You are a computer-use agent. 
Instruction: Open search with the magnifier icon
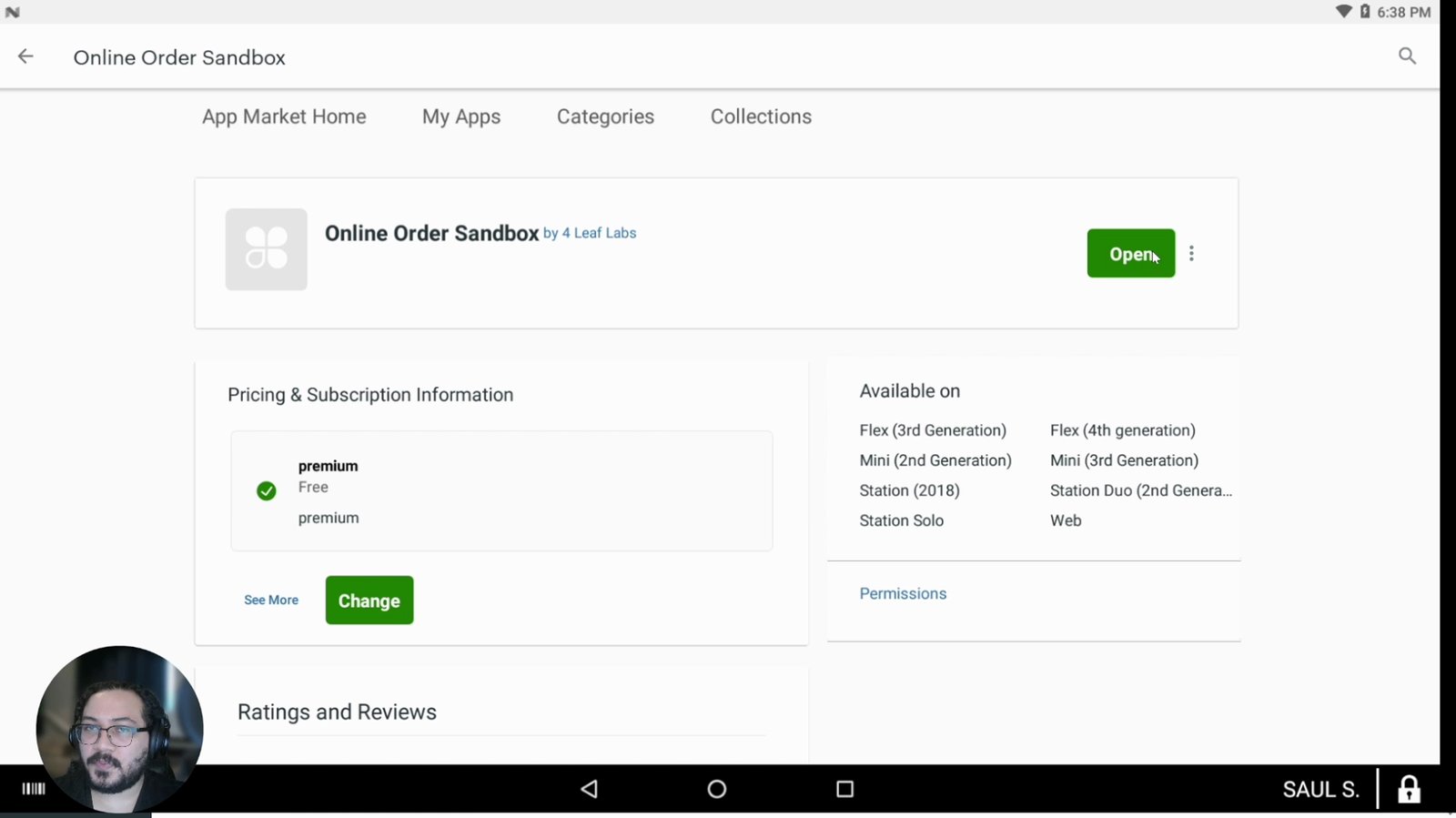click(1407, 56)
